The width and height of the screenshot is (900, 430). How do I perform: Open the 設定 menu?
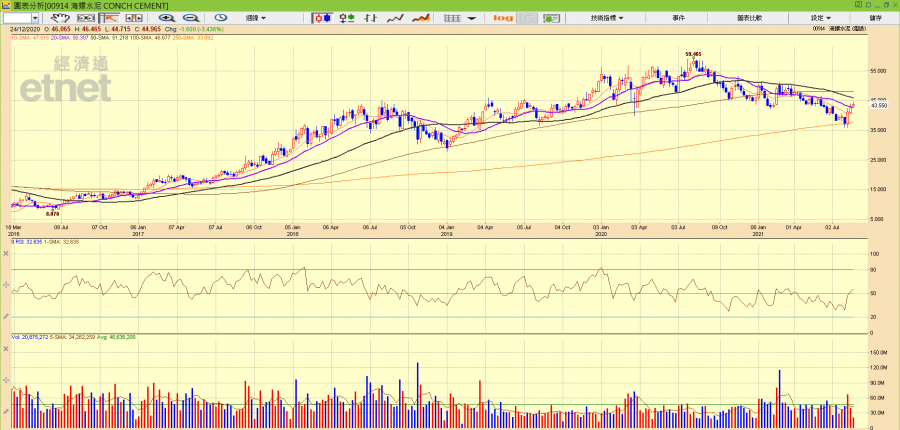(x=820, y=18)
